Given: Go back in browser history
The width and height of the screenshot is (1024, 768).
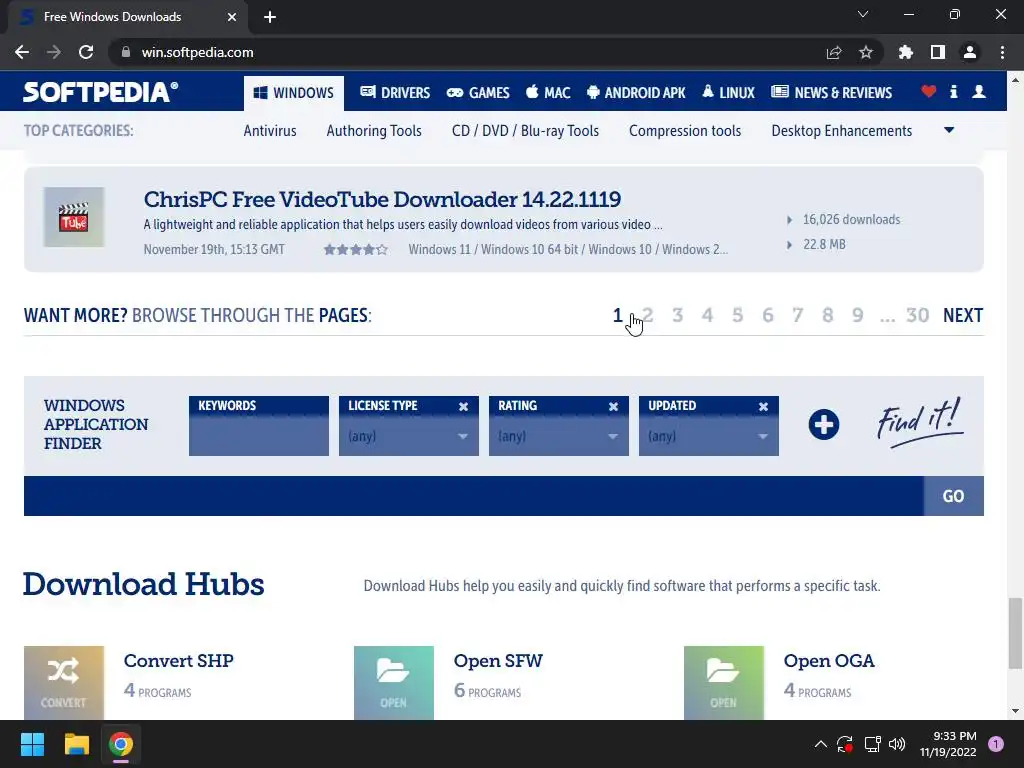Looking at the screenshot, I should coord(22,52).
